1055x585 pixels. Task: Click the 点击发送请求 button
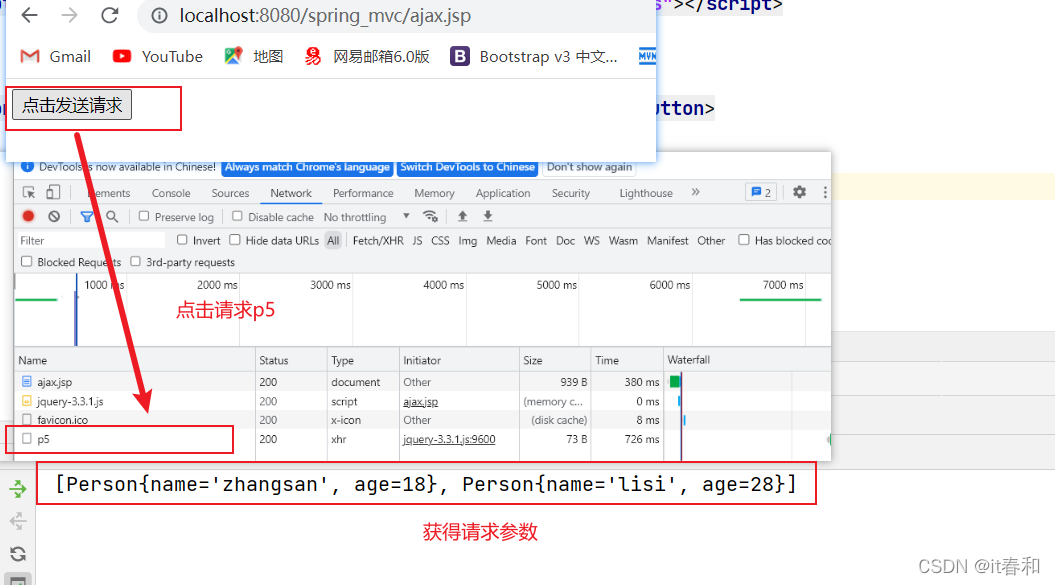click(x=72, y=105)
